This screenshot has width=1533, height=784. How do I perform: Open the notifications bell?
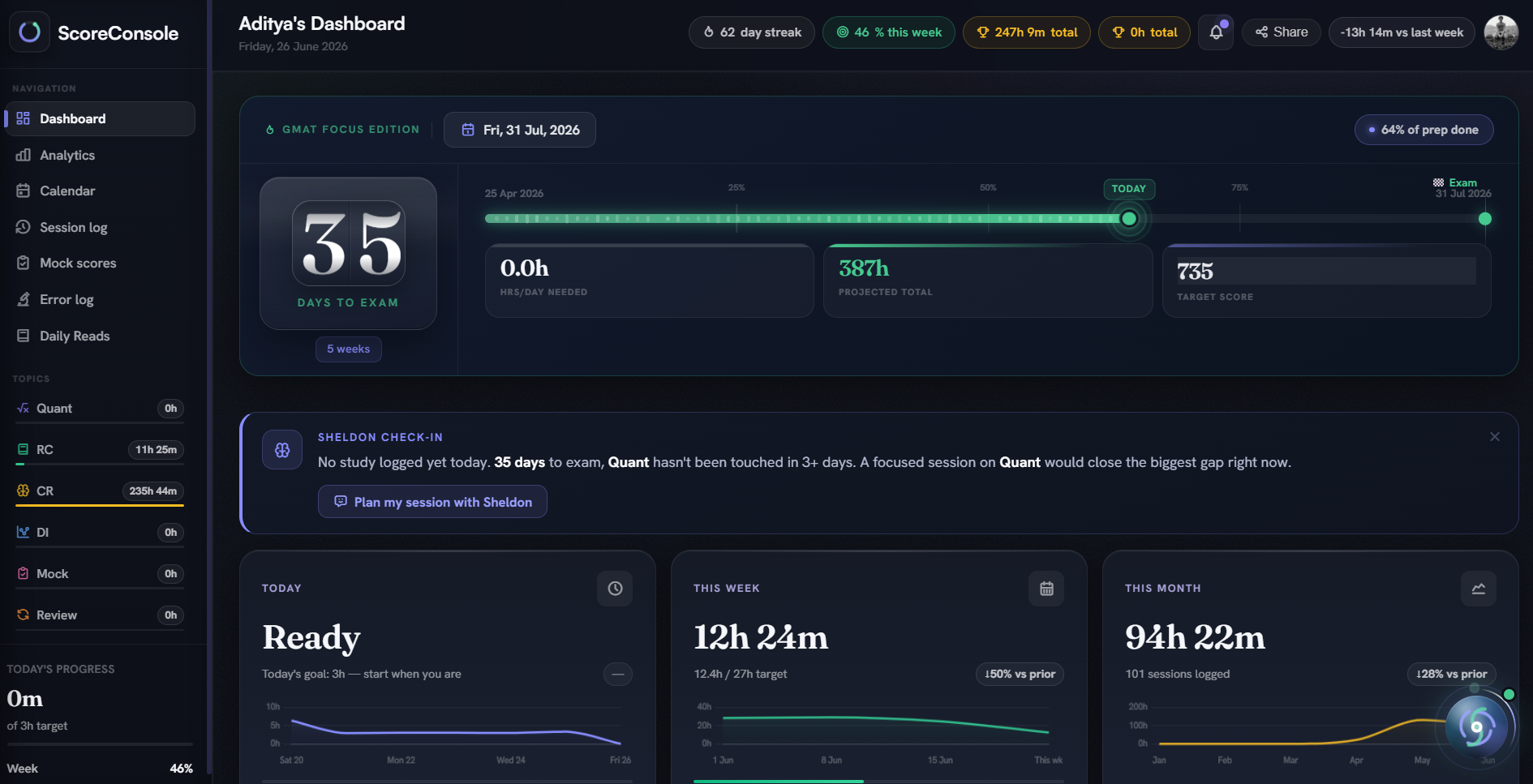pyautogui.click(x=1216, y=32)
